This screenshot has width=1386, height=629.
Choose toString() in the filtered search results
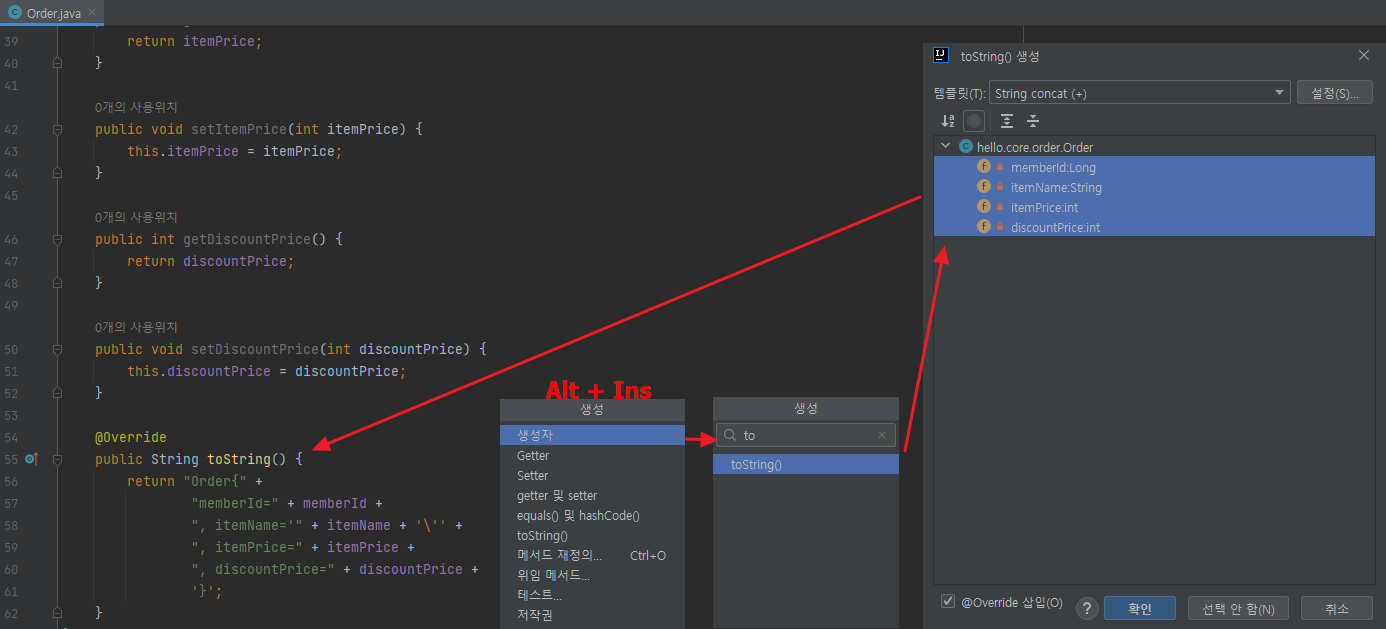tap(806, 464)
